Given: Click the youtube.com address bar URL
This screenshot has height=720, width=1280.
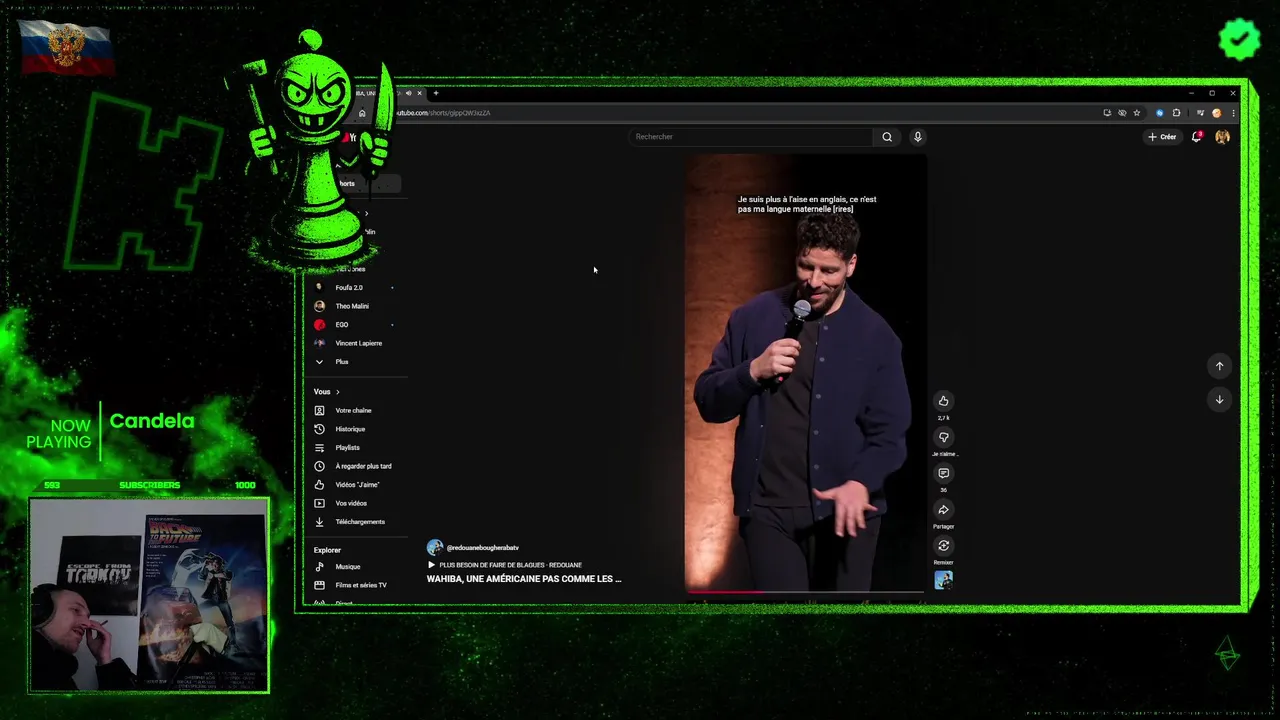Looking at the screenshot, I should click(x=445, y=113).
